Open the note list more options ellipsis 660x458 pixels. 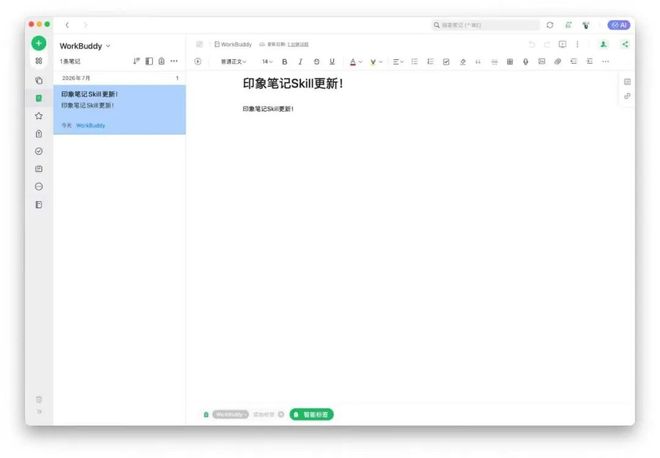pos(174,61)
